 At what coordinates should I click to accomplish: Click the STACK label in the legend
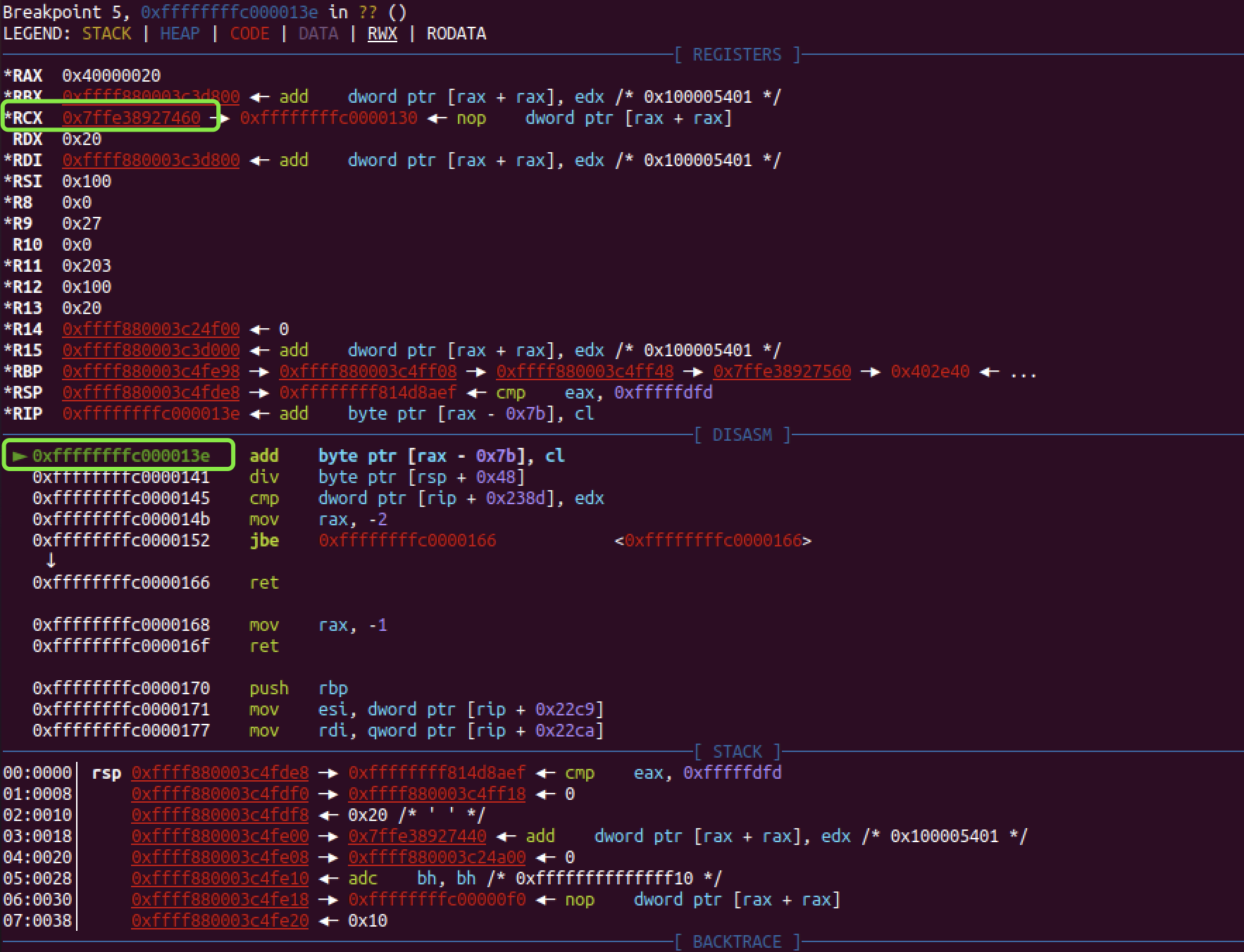click(x=106, y=34)
